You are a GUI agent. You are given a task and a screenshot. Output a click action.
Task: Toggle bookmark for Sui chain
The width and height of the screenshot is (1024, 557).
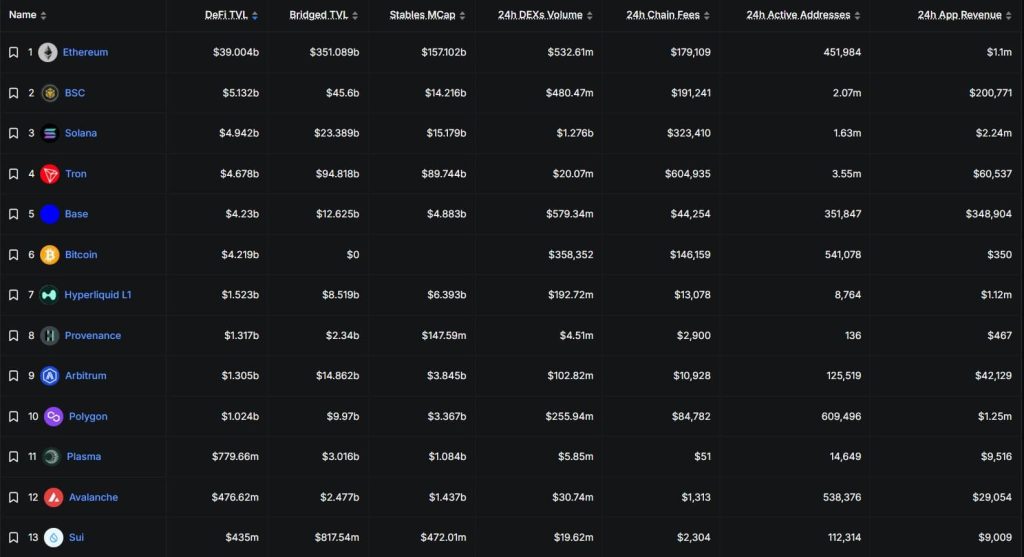point(13,537)
